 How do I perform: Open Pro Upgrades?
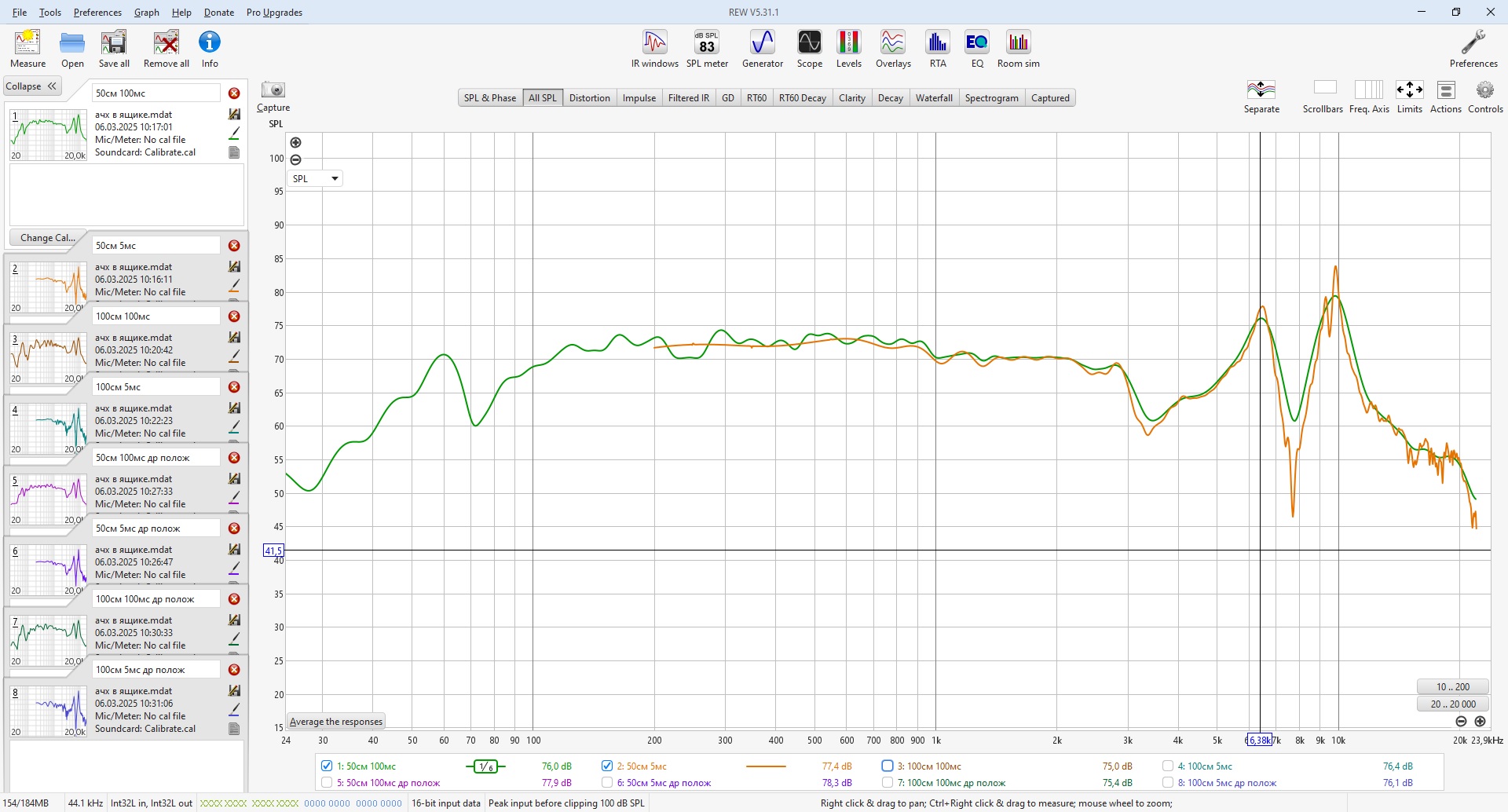point(274,13)
